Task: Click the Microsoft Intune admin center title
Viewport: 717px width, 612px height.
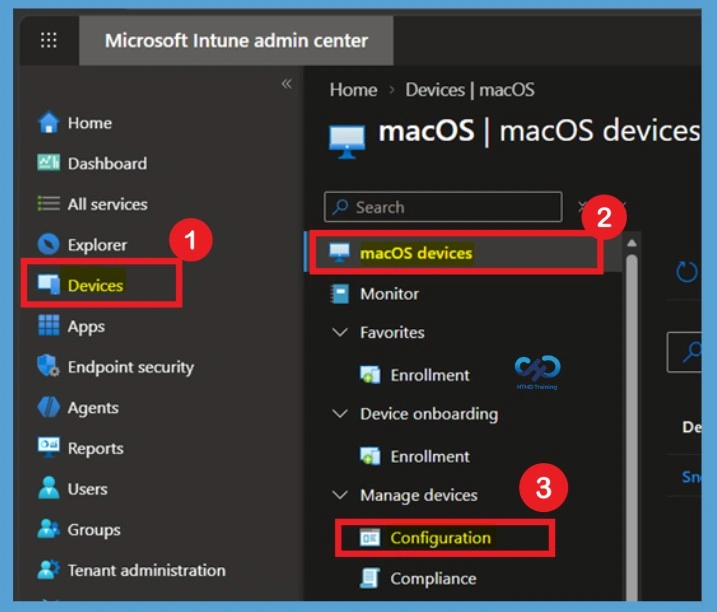Action: pos(236,41)
